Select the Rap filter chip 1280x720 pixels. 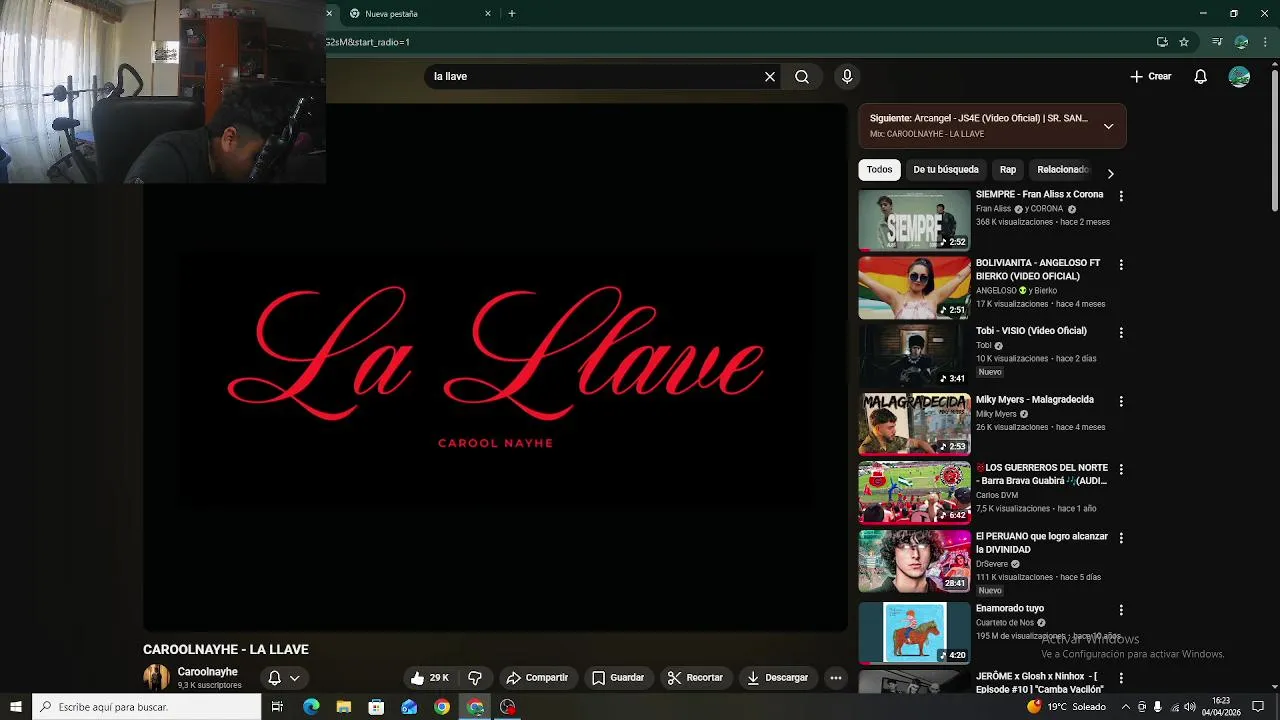point(1008,170)
